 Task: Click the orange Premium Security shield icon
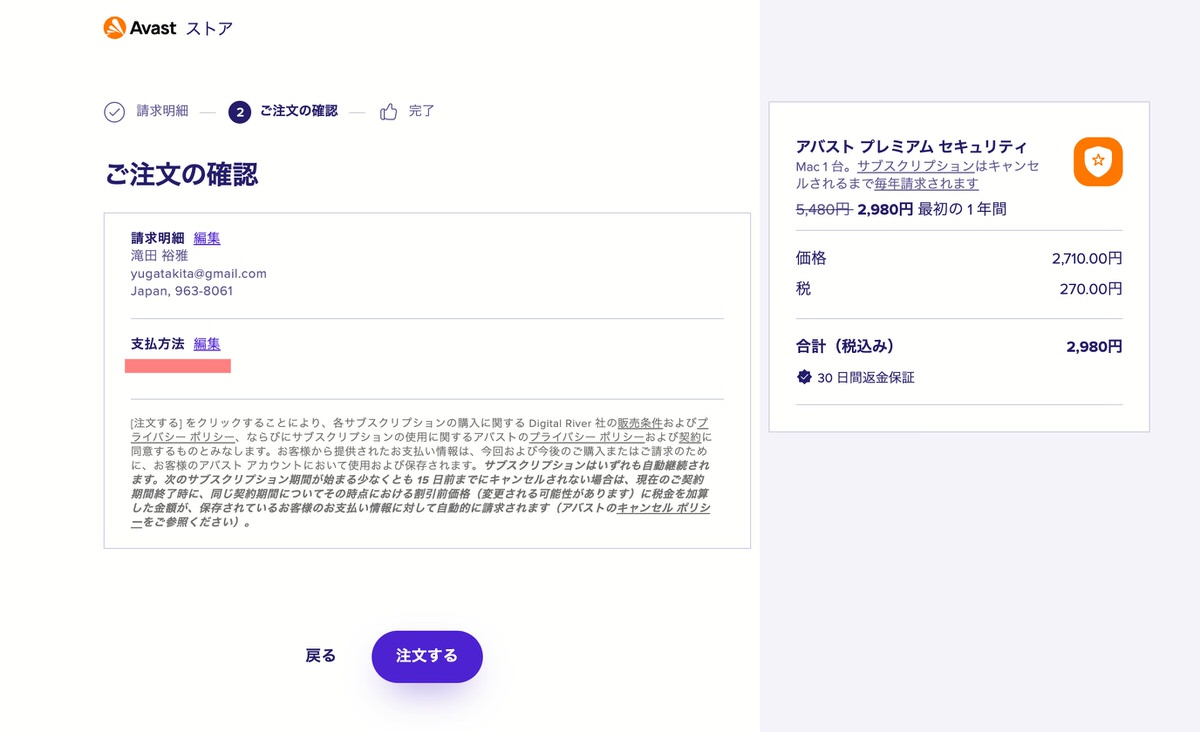pyautogui.click(x=1098, y=162)
